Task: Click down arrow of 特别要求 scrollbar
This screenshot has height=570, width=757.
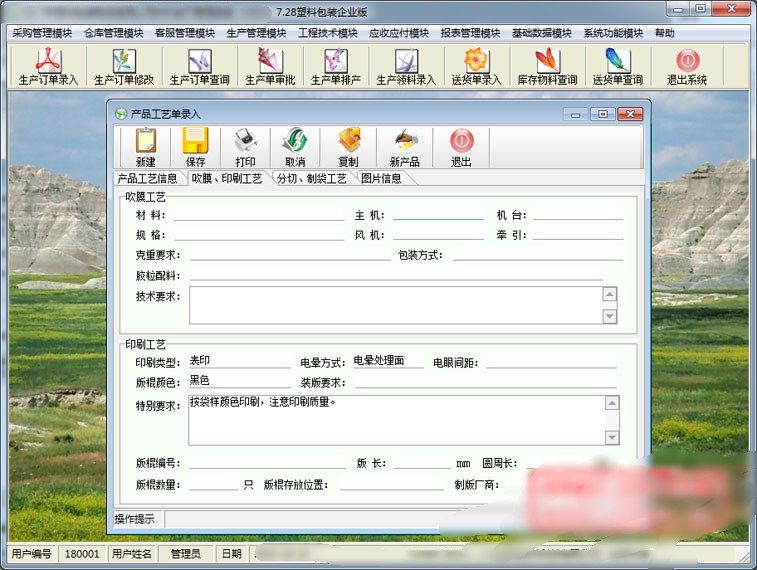Action: tap(612, 437)
